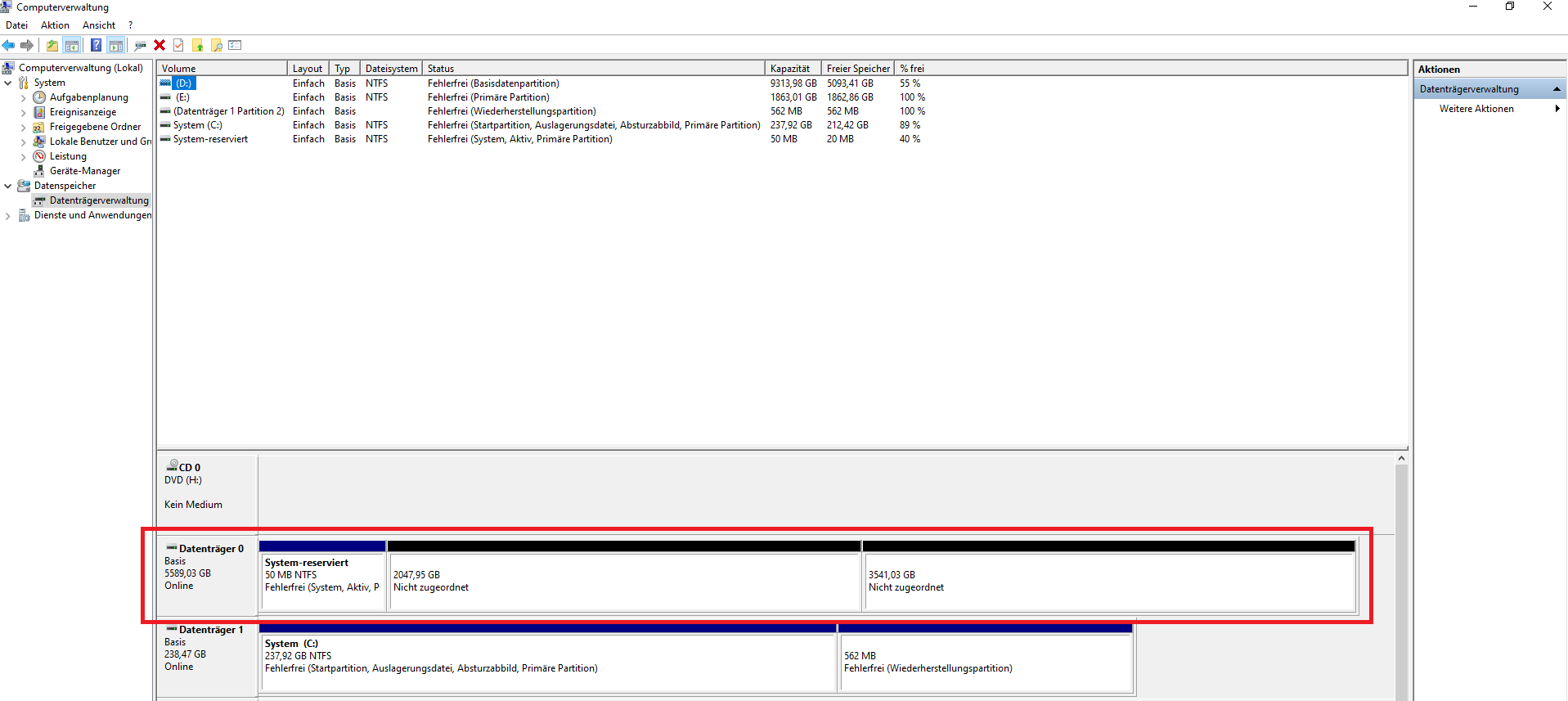Expand Ereignisanzeige tree node
The height and width of the screenshot is (701, 1568).
click(23, 112)
